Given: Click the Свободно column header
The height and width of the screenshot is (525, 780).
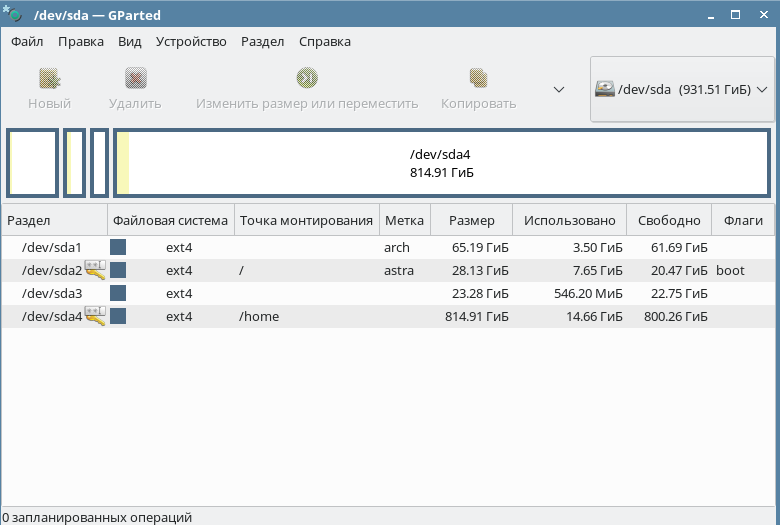Looking at the screenshot, I should pyautogui.click(x=669, y=220).
